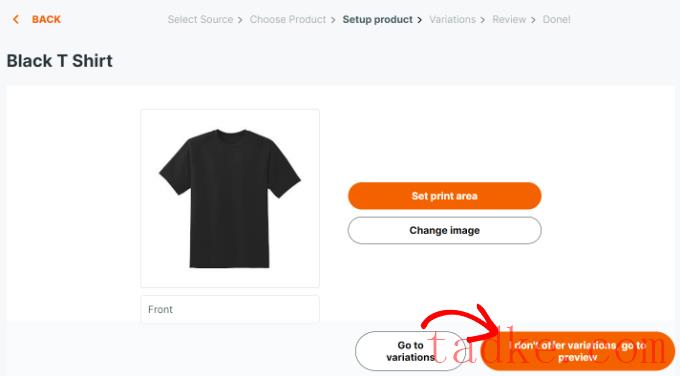The image size is (680, 376).
Task: Jump to the Variations breadcrumb step
Action: coord(452,20)
